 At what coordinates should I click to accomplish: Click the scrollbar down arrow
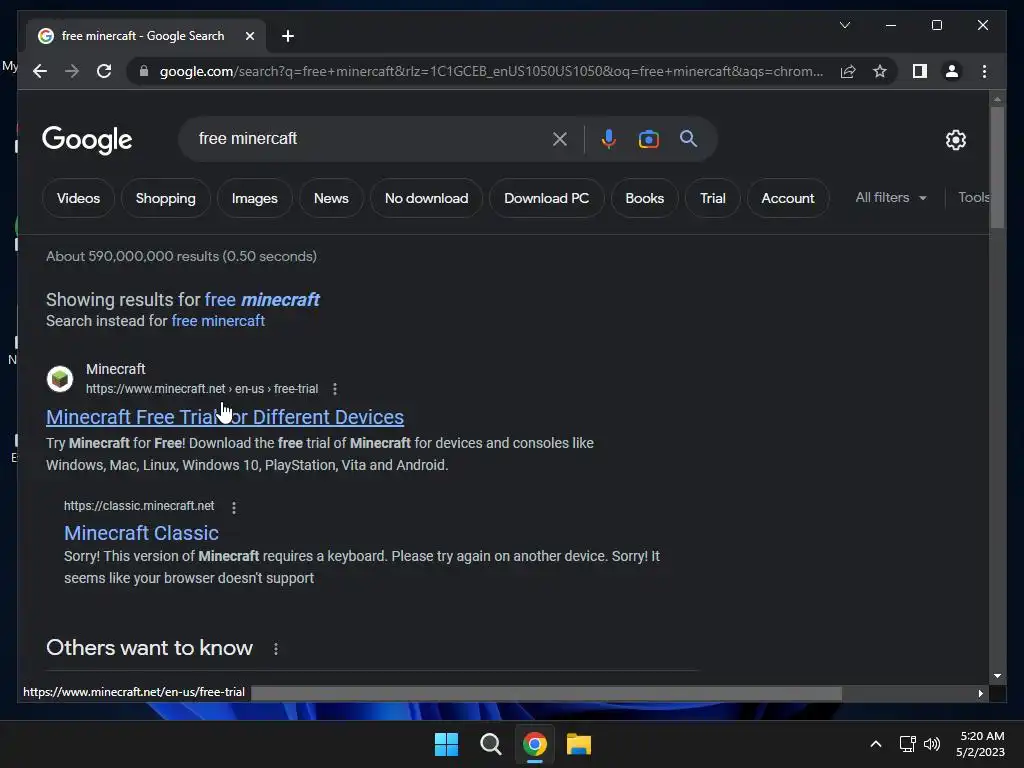(x=997, y=676)
